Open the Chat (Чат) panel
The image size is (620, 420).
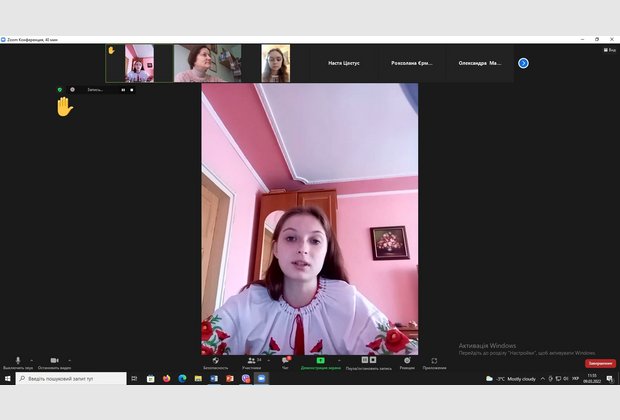click(285, 360)
